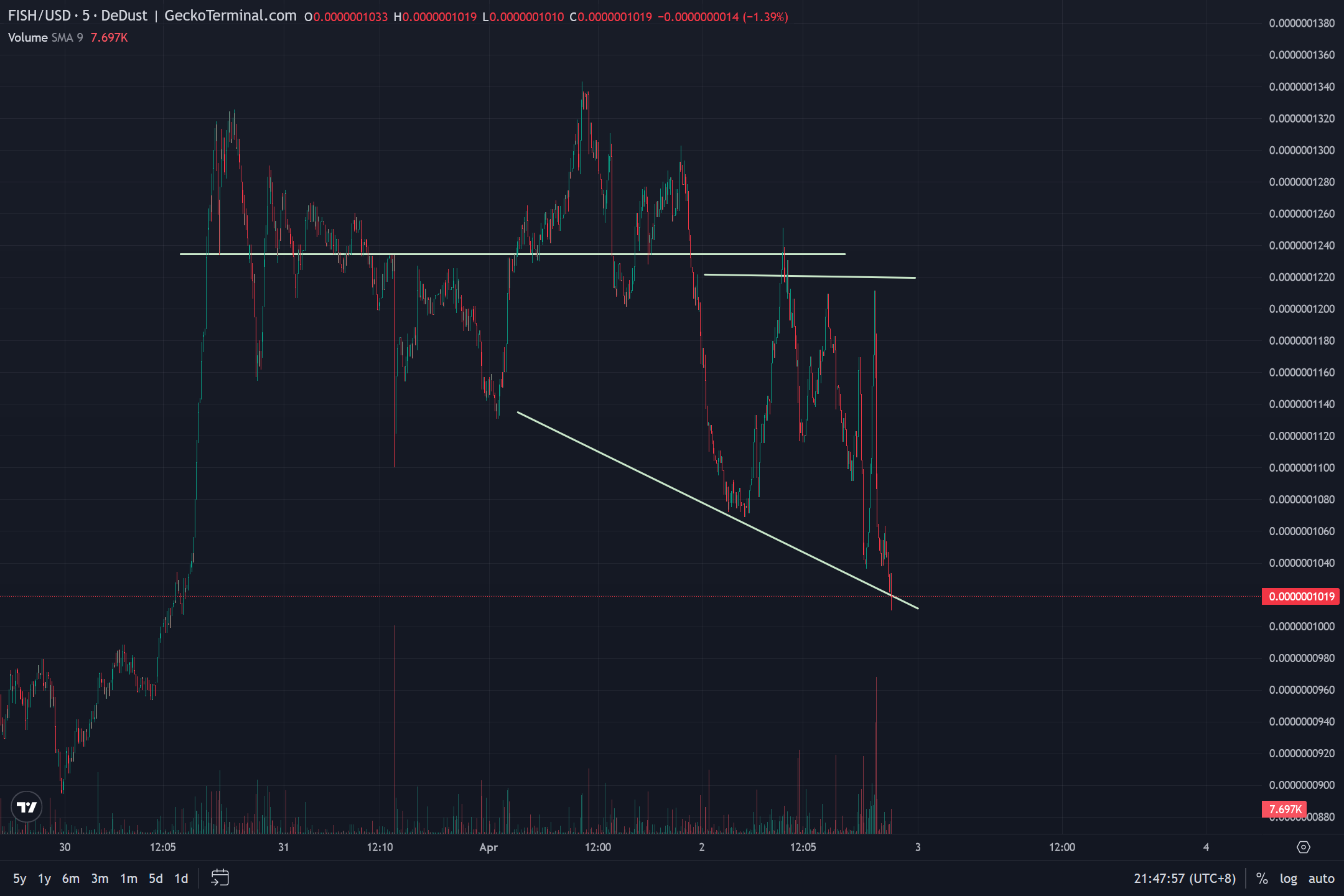
Task: Toggle log scale mode
Action: [x=1288, y=878]
